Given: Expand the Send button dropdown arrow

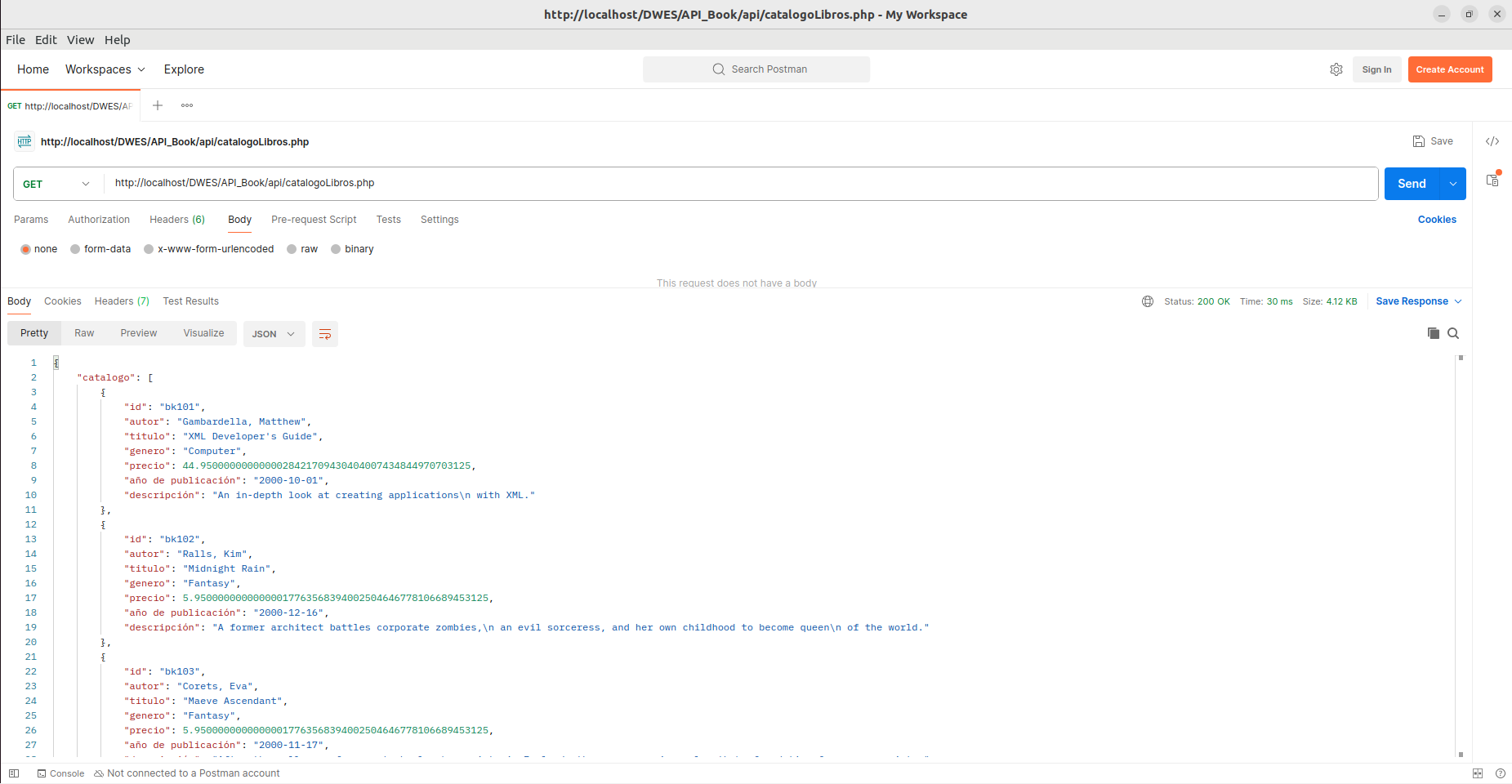Looking at the screenshot, I should pyautogui.click(x=1453, y=184).
